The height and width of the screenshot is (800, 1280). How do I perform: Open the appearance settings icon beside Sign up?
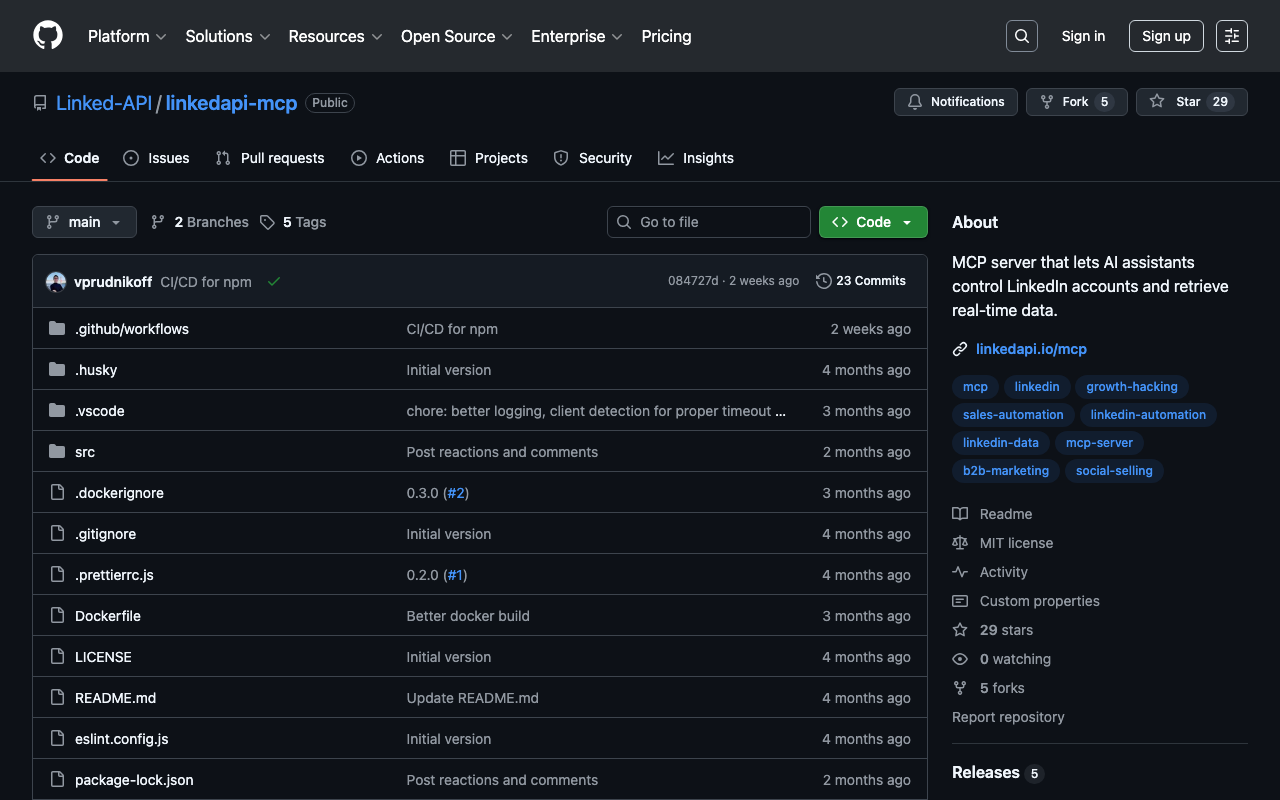[1231, 36]
